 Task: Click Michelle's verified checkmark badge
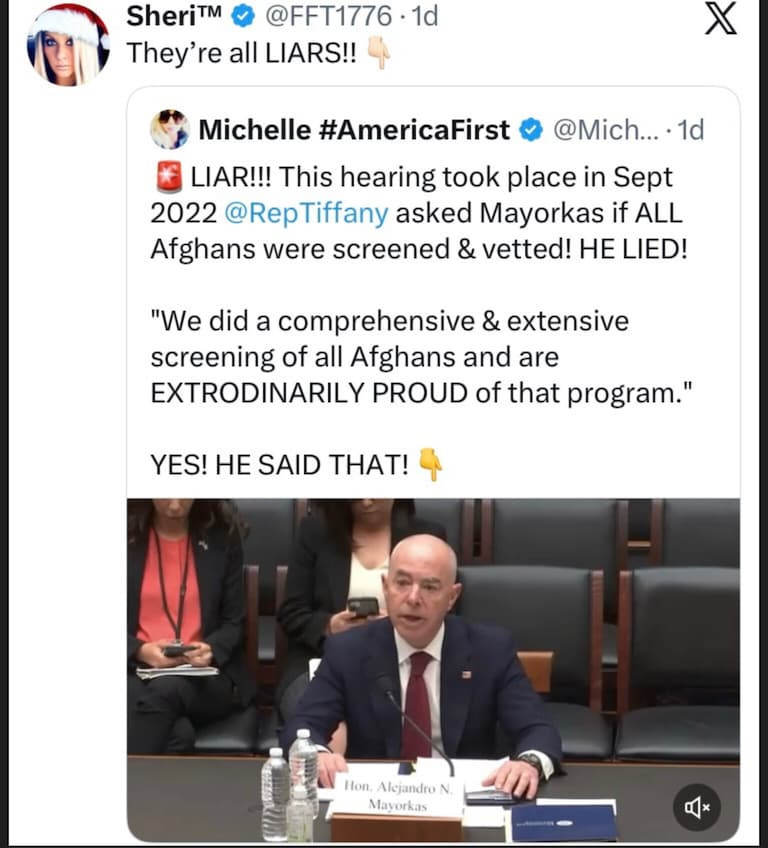click(x=533, y=130)
